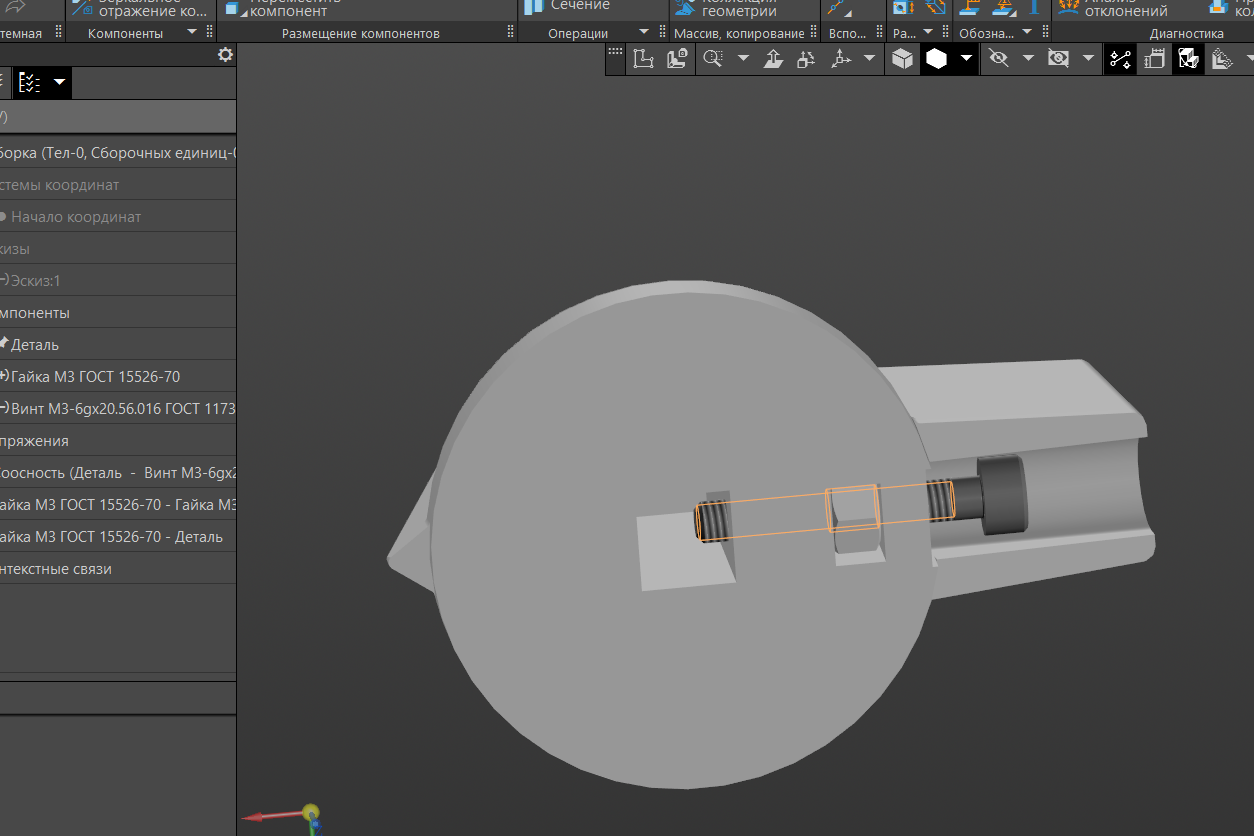Viewport: 1254px width, 836px height.
Task: Click the Компоненты tree group row
Action: 118,313
